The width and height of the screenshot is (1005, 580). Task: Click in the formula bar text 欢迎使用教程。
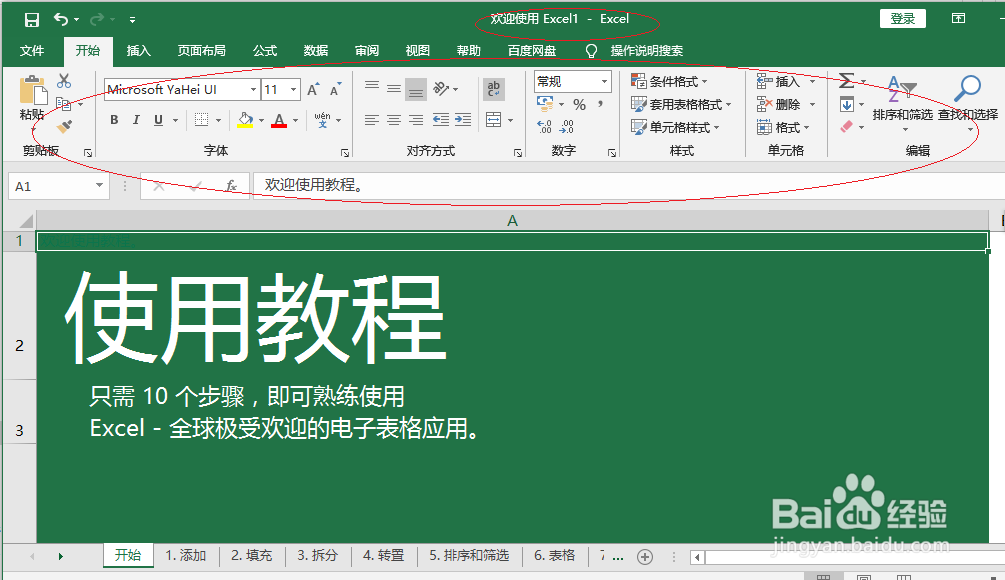[x=314, y=185]
